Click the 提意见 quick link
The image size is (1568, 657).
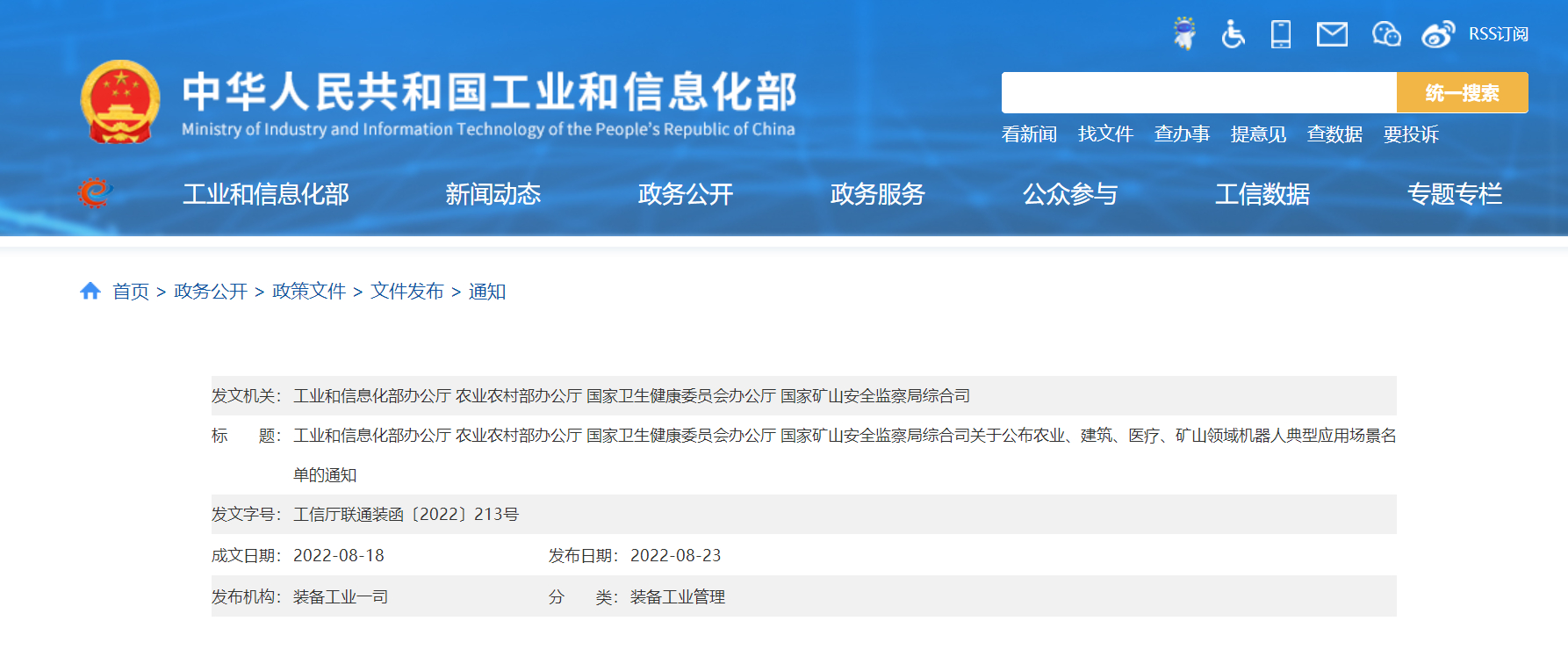[1258, 134]
